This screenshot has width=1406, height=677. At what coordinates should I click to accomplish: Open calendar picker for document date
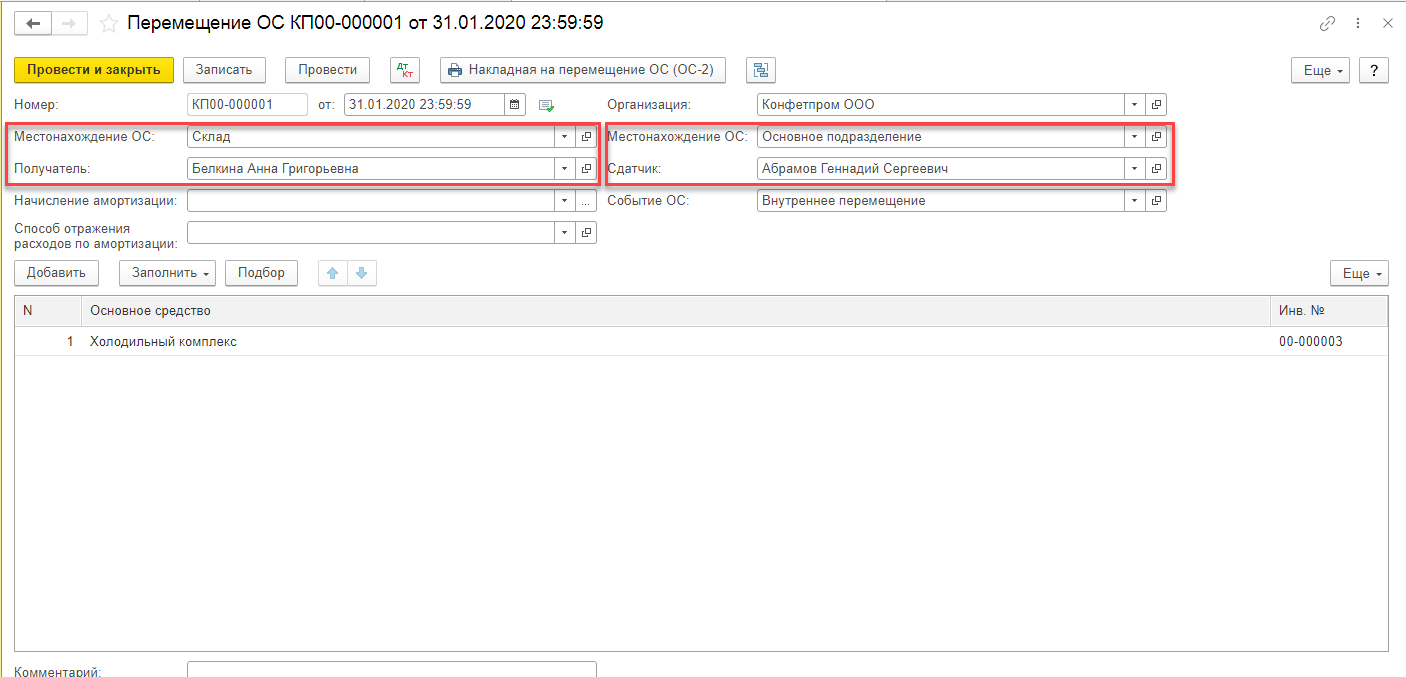[514, 104]
